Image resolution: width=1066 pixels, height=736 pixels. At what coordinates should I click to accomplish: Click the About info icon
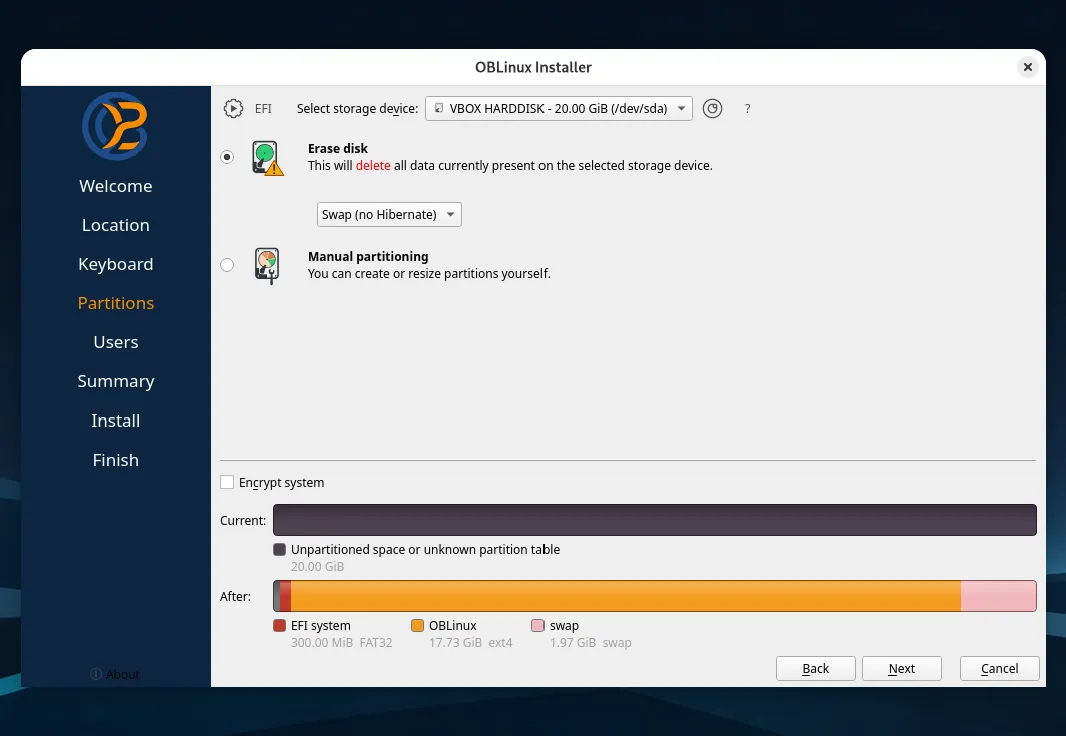96,673
